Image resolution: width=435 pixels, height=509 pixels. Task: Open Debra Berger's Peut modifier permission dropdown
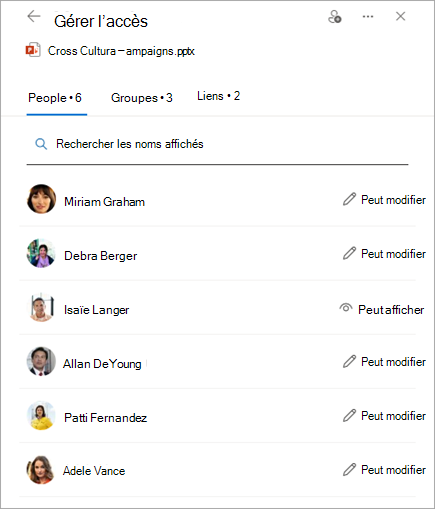pyautogui.click(x=384, y=254)
